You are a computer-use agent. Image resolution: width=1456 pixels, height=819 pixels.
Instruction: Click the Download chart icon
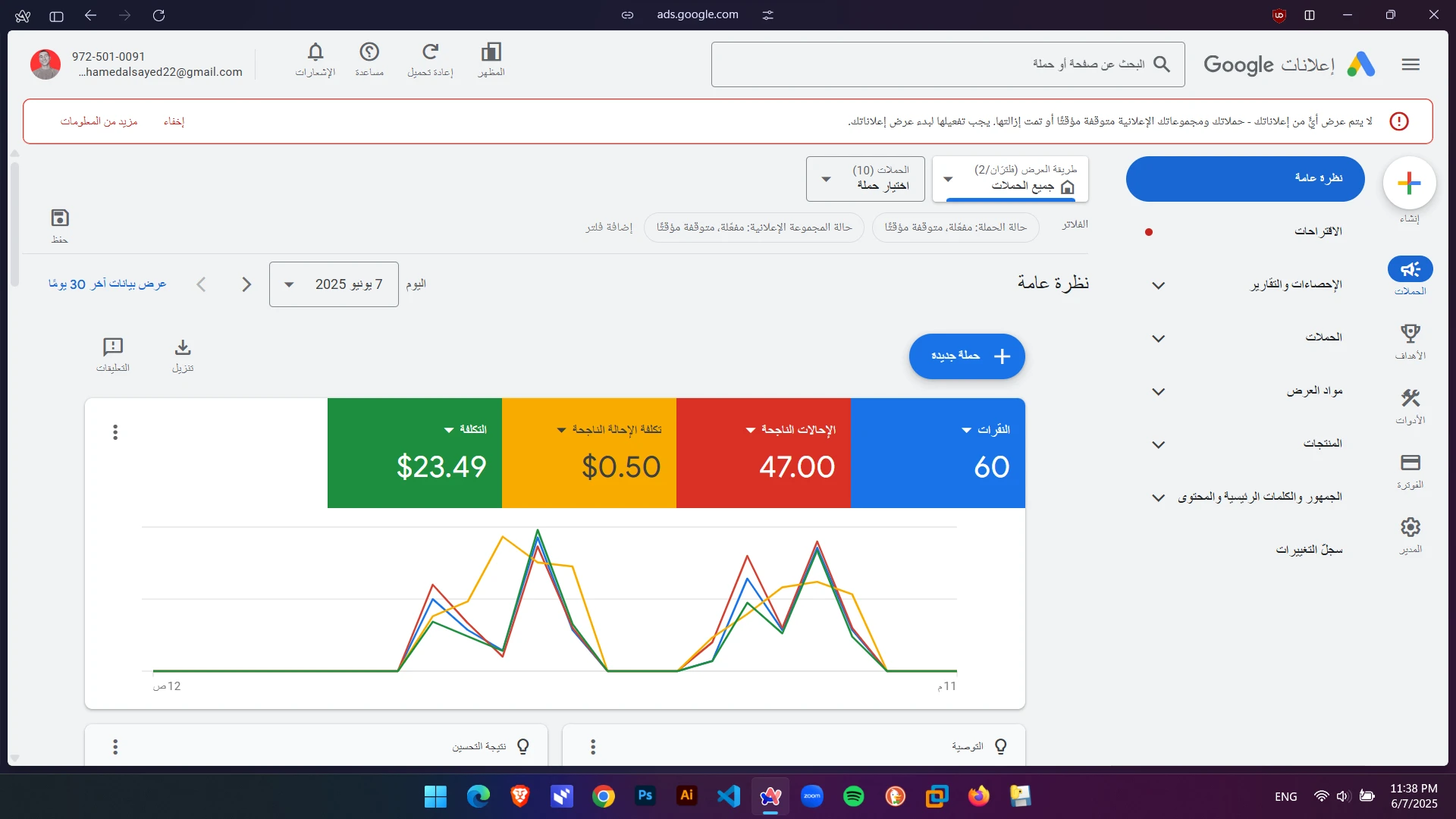coord(183,348)
